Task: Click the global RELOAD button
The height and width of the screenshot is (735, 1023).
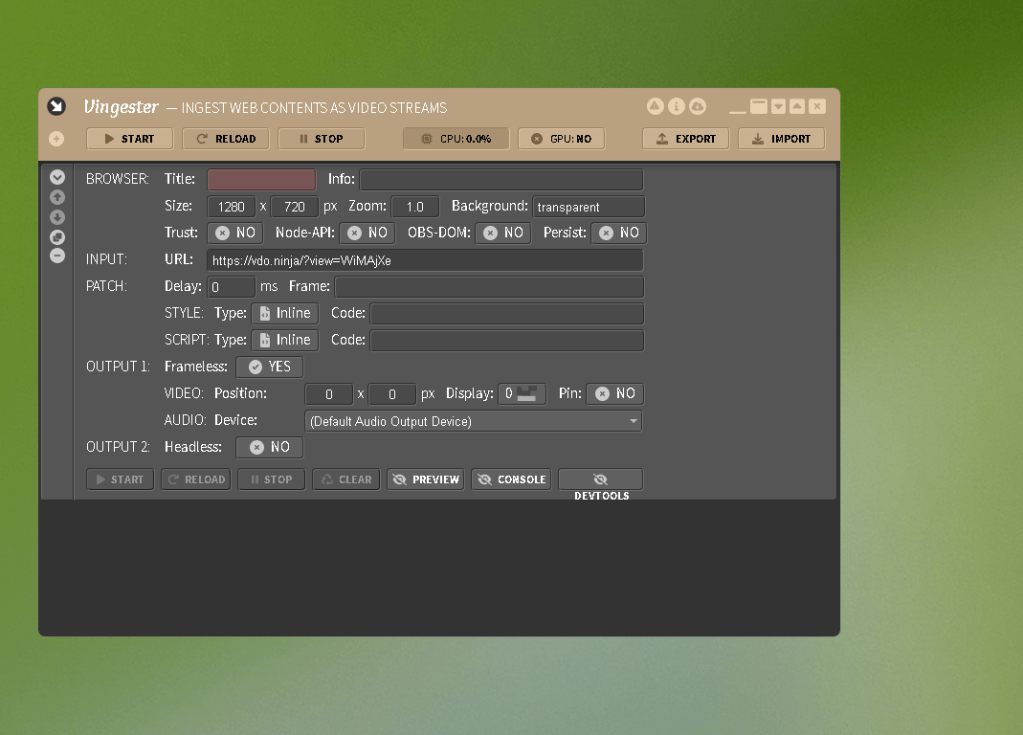Action: (225, 139)
